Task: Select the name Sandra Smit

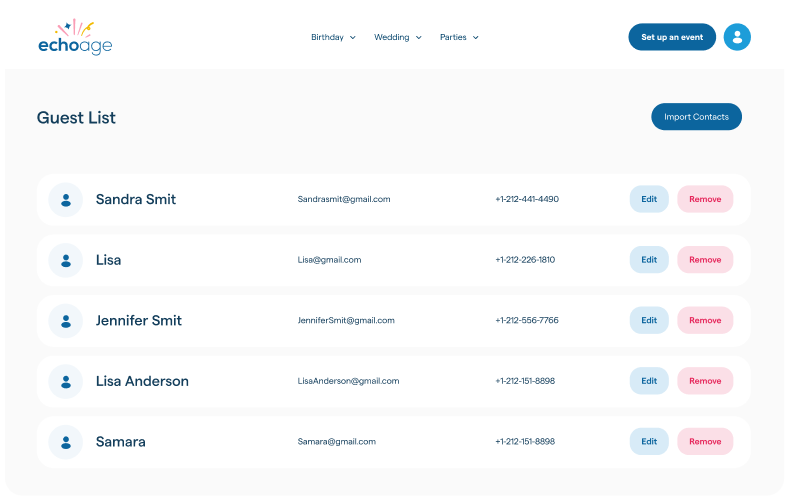Action: tap(136, 199)
